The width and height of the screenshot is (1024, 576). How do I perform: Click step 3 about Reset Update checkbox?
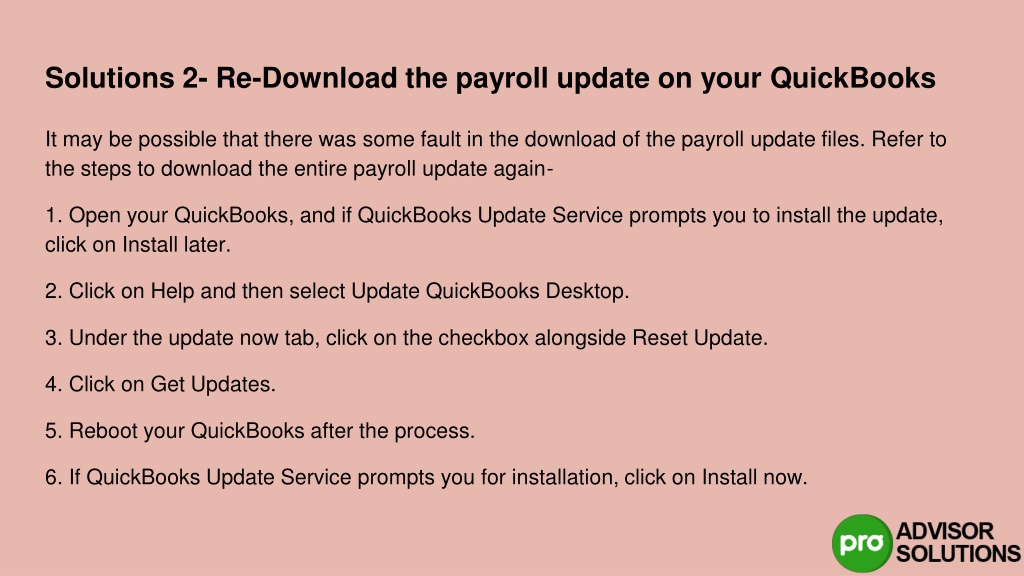click(x=406, y=338)
